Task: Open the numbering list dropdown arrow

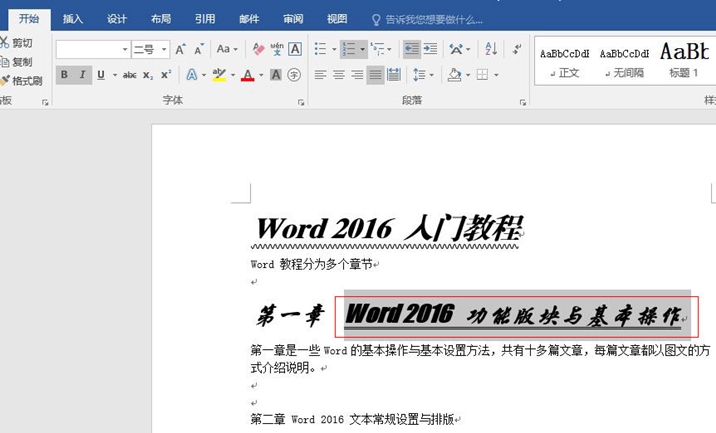Action: pyautogui.click(x=363, y=49)
